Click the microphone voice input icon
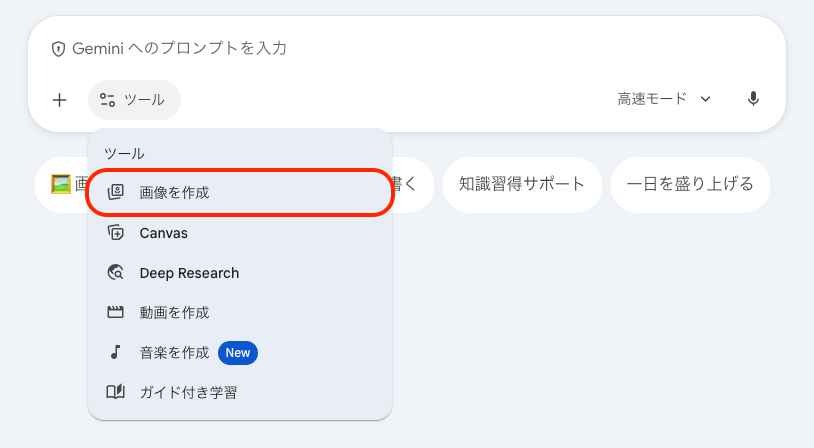 point(753,99)
